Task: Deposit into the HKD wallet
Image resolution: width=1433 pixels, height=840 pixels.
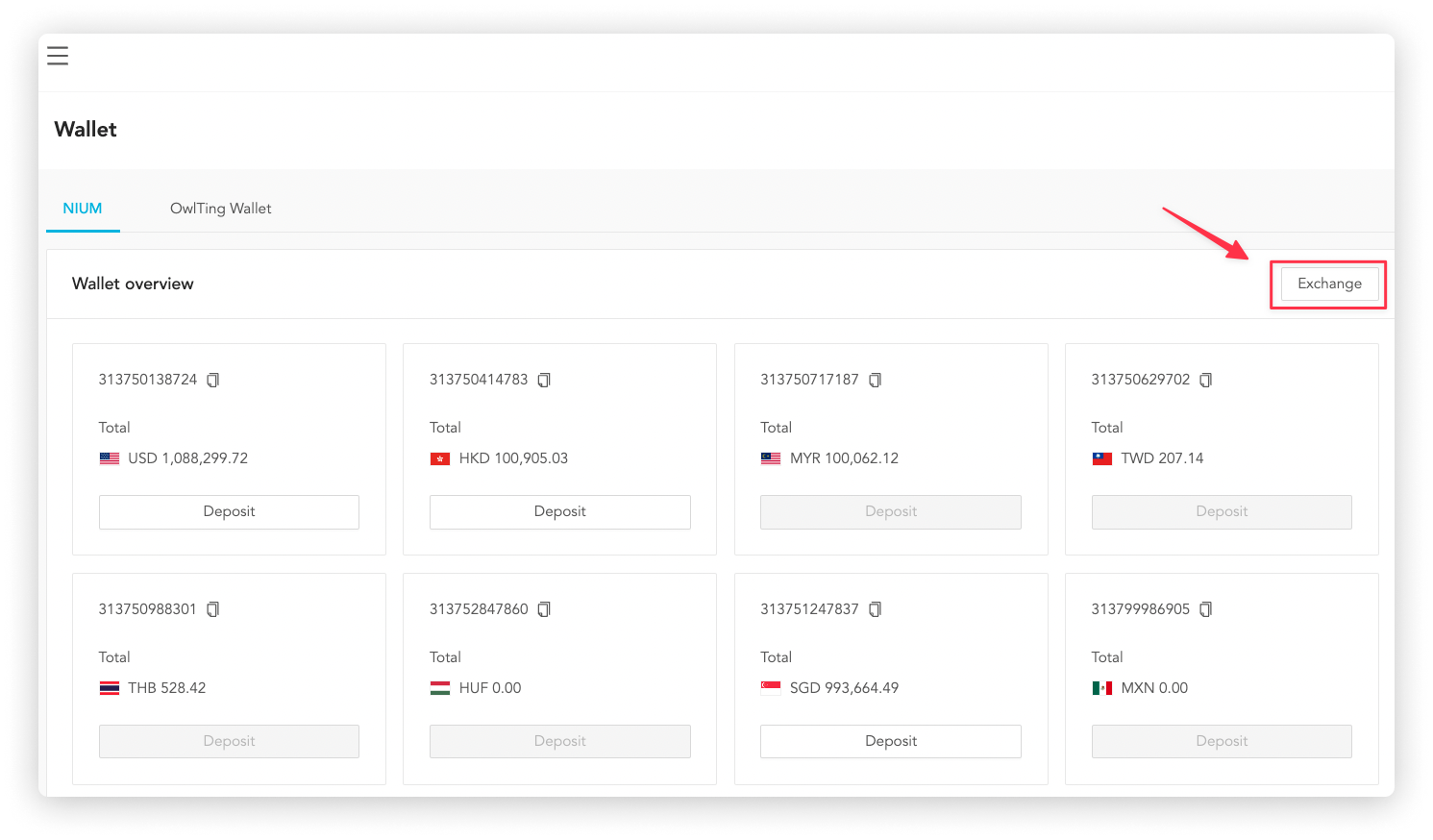Action: click(x=559, y=511)
